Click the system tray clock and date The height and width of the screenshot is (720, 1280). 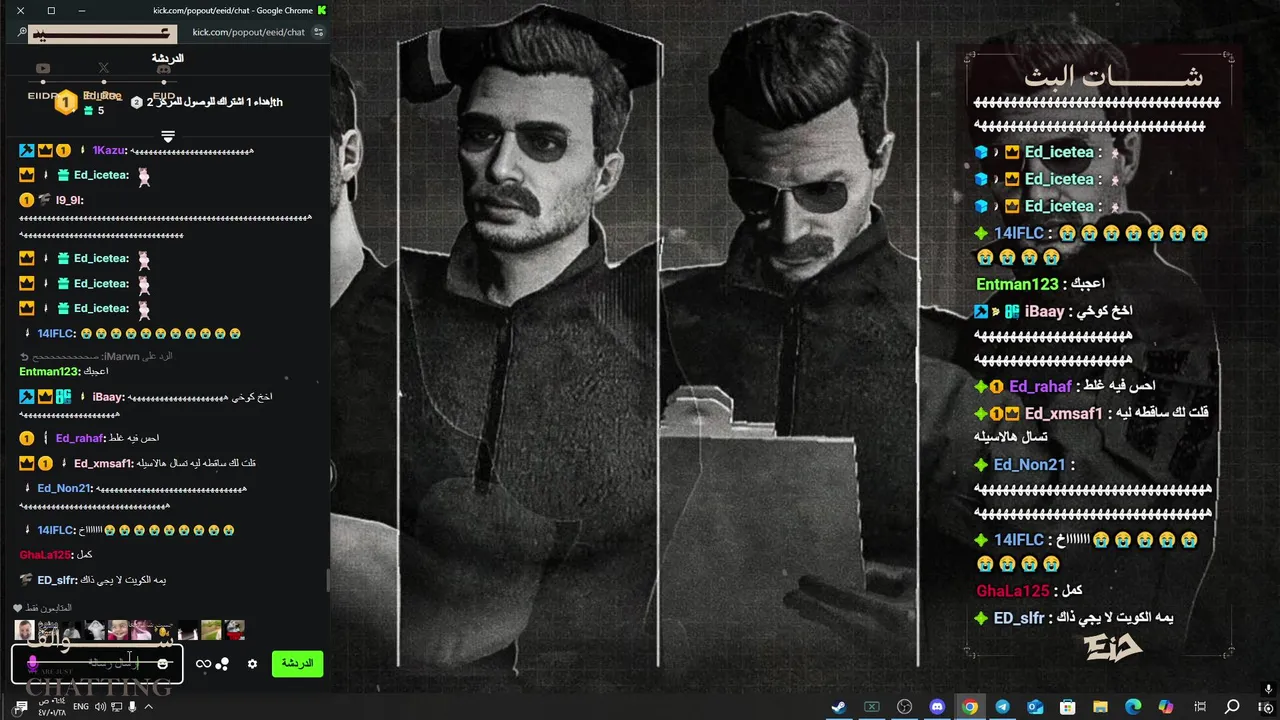click(x=52, y=707)
